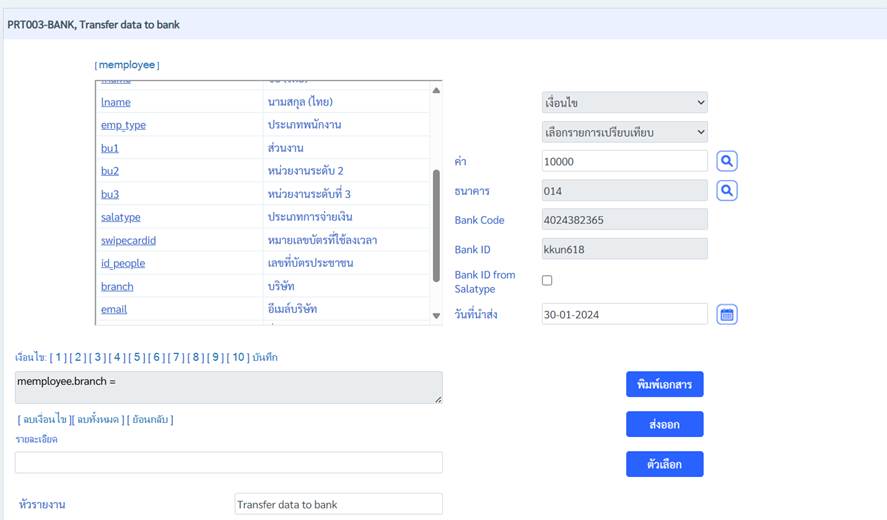Click the Bank Code field 4024382365
Image resolution: width=887 pixels, height=520 pixels.
pos(625,220)
